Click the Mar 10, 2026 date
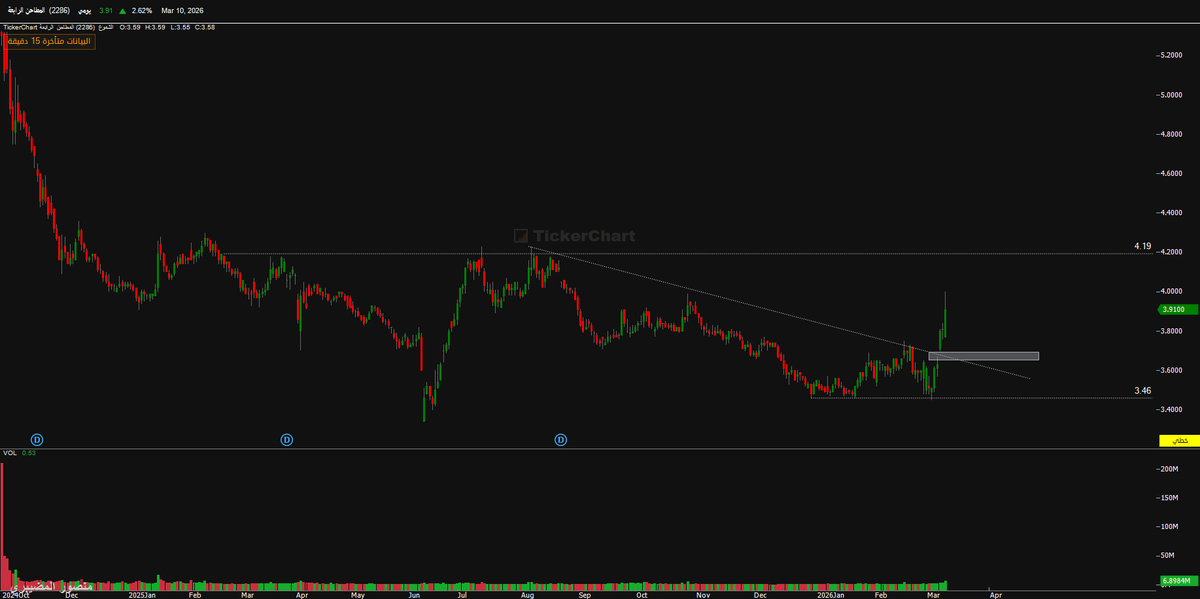The width and height of the screenshot is (1200, 599). tap(182, 11)
